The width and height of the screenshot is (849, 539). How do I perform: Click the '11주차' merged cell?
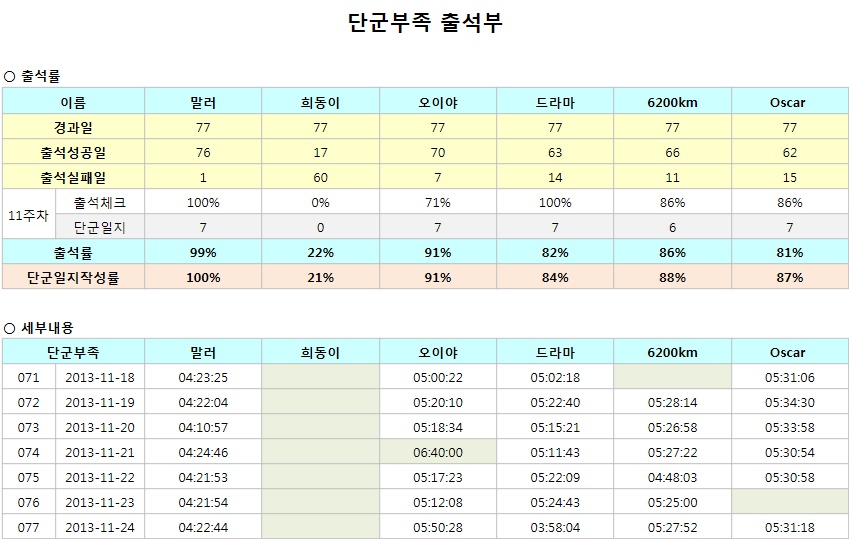pos(29,215)
